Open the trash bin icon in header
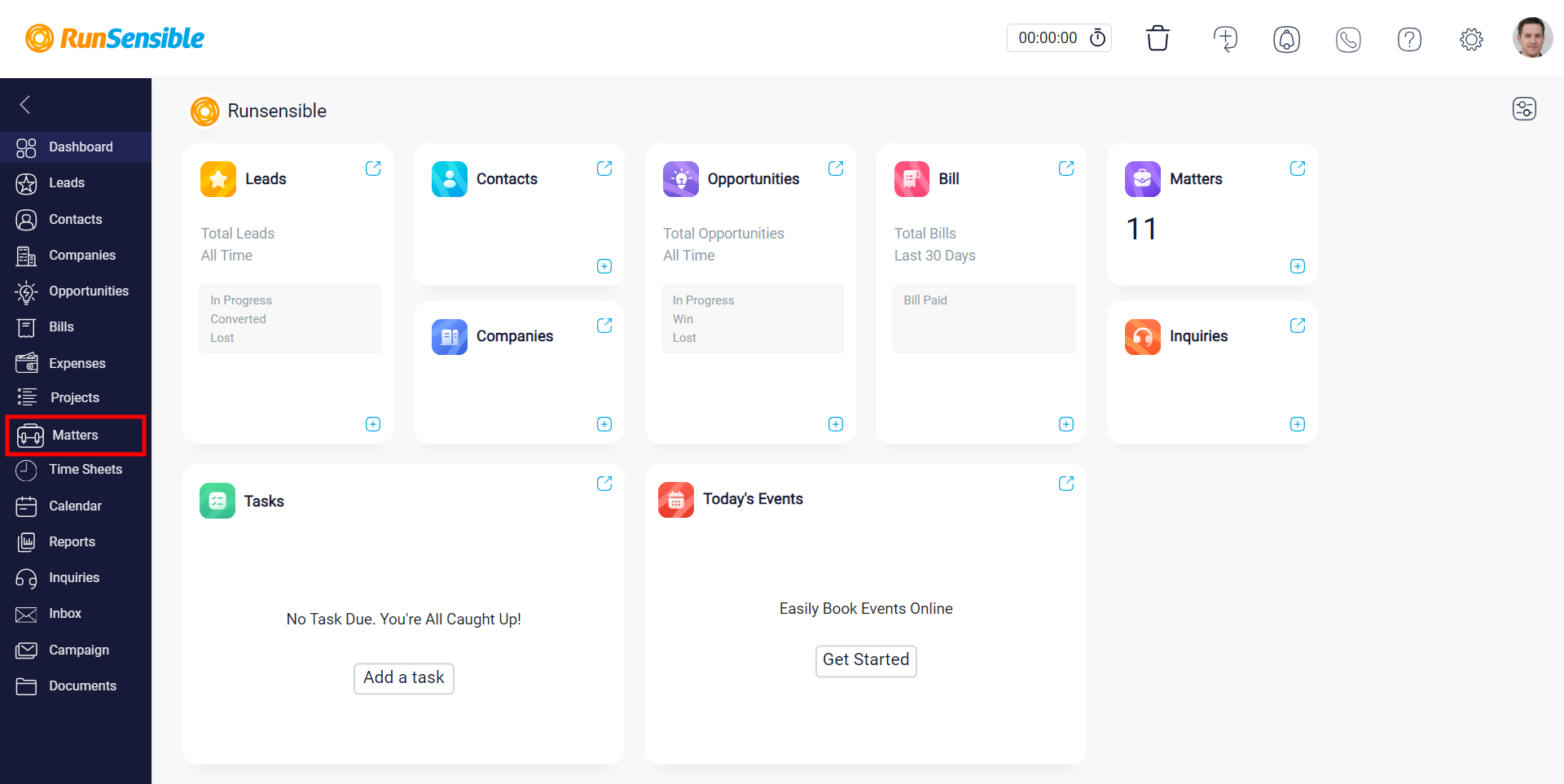Viewport: 1564px width, 784px height. point(1158,38)
